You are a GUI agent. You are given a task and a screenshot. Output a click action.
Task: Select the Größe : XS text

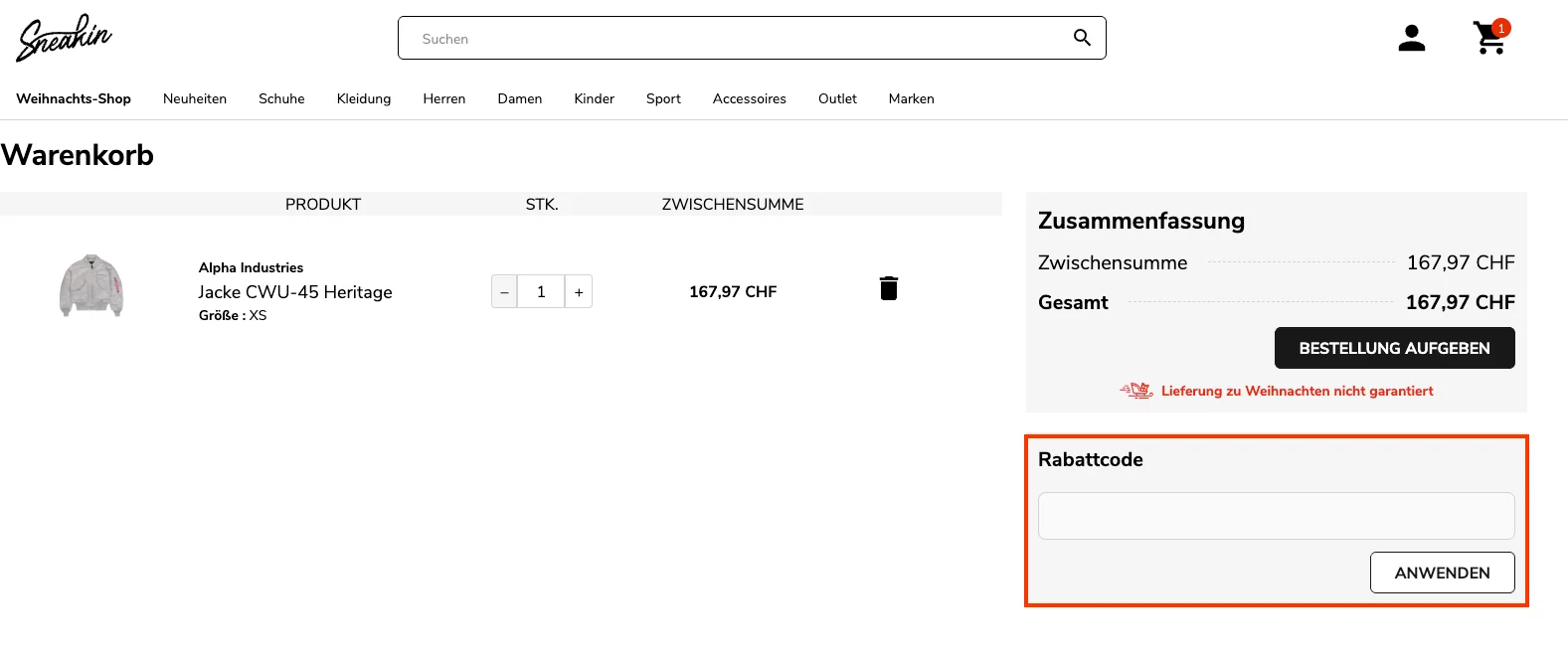pos(233,315)
